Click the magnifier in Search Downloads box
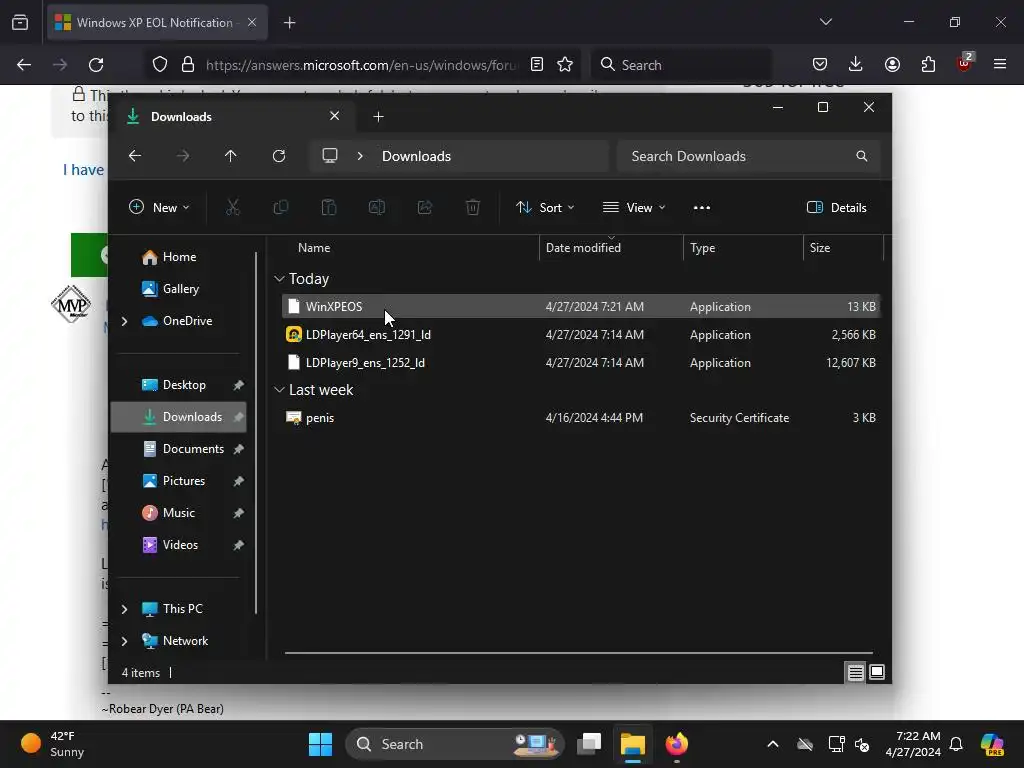 point(861,156)
